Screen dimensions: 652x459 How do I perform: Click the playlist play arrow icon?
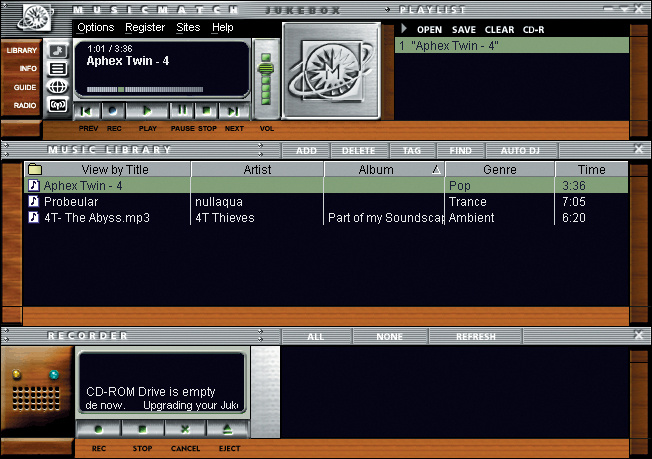click(x=404, y=29)
